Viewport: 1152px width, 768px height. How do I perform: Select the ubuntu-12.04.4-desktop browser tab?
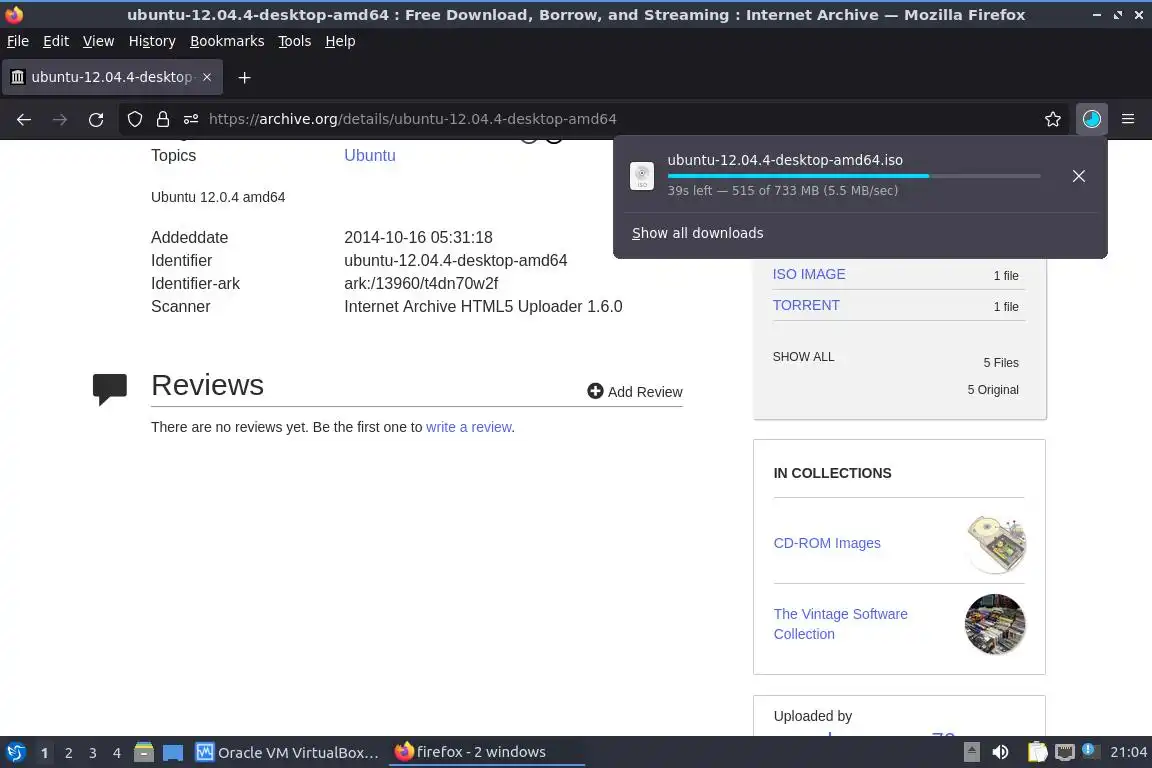click(112, 77)
